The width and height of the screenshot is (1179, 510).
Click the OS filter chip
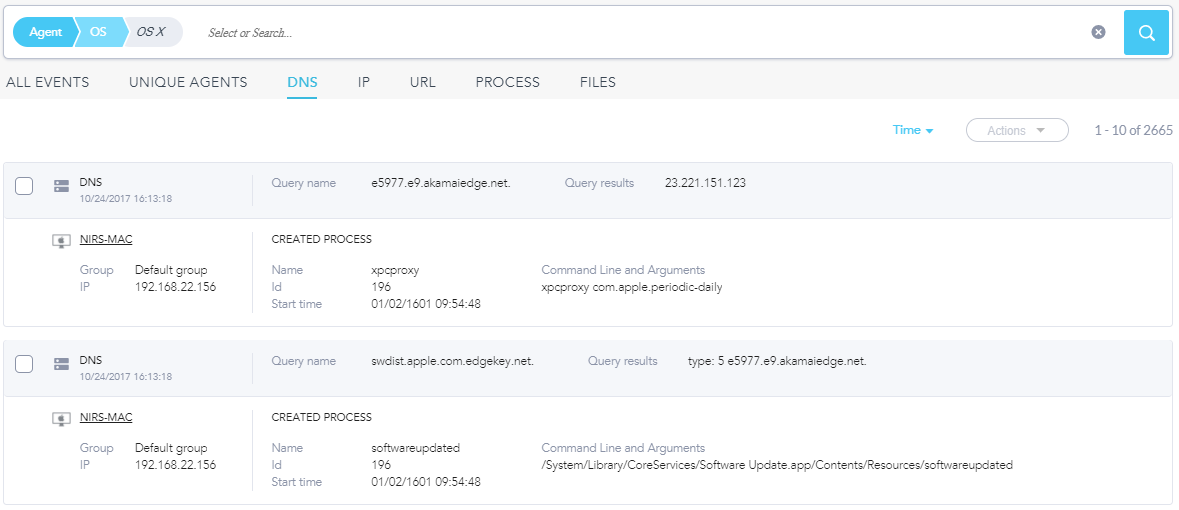tap(98, 32)
